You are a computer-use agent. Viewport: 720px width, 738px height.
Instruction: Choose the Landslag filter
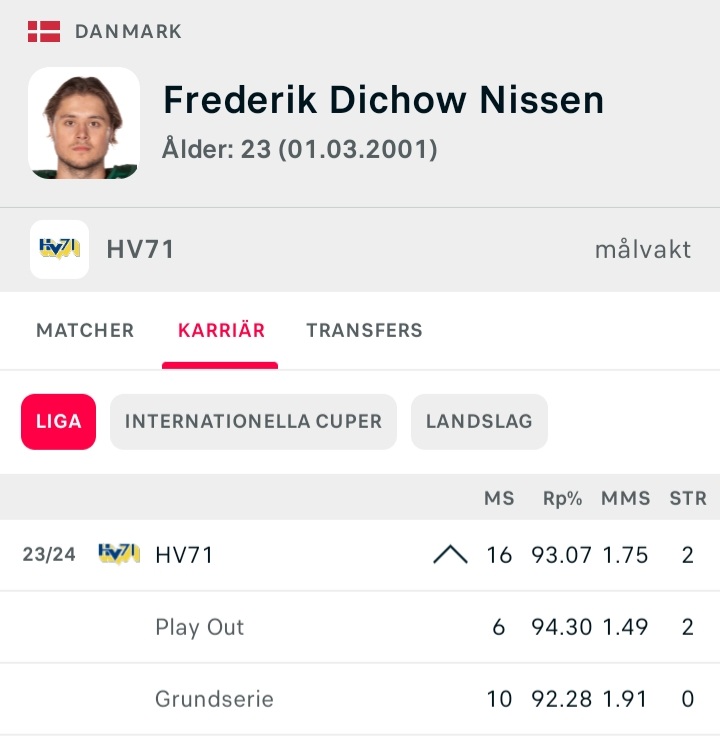tap(479, 421)
